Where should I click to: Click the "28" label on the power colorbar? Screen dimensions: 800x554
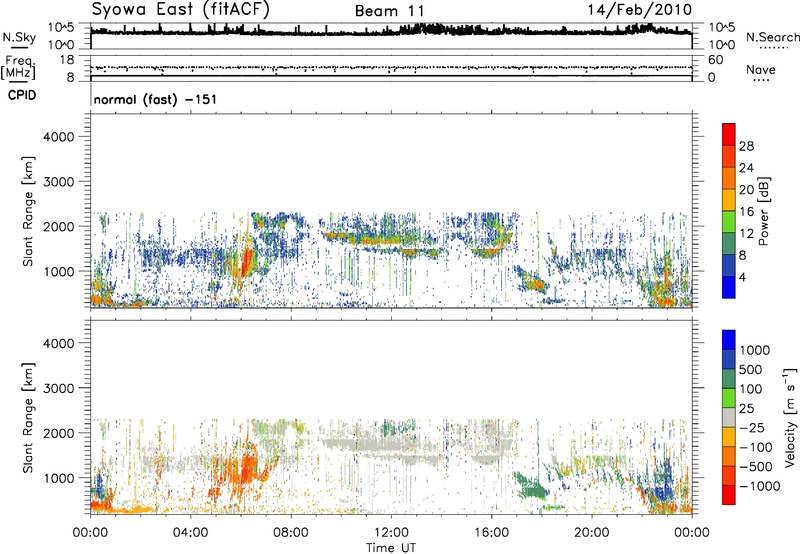746,146
